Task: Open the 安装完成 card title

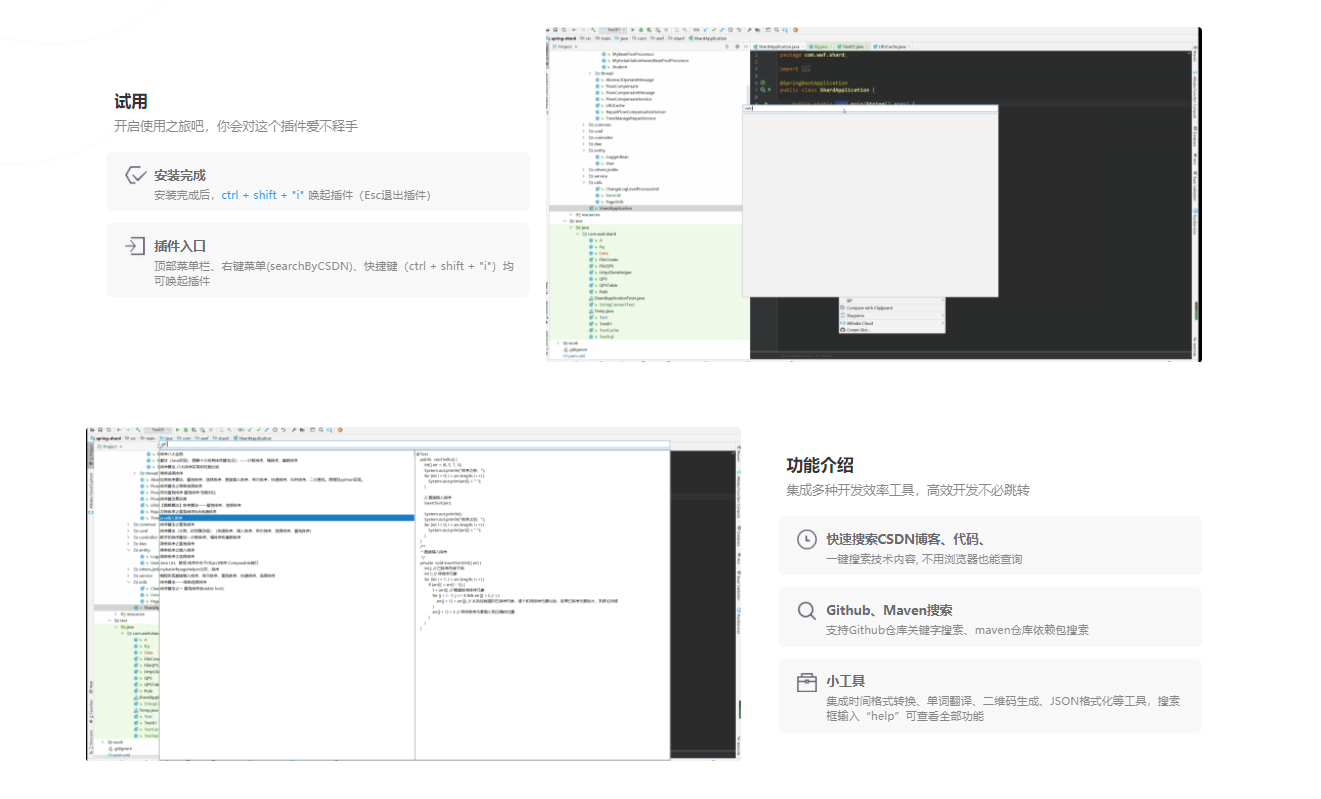Action: point(180,175)
